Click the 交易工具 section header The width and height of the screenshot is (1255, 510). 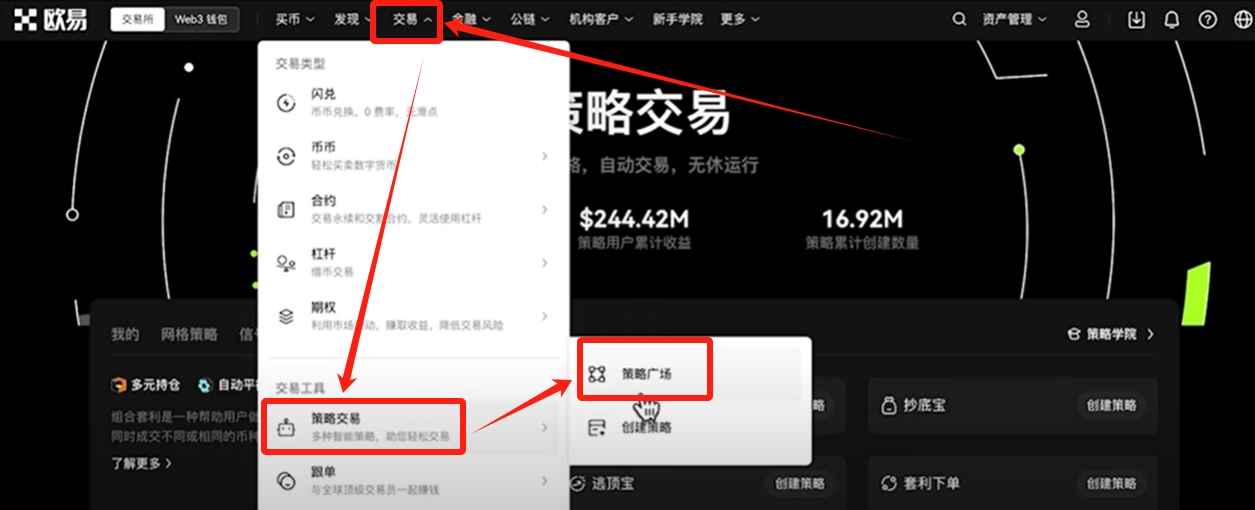coord(301,388)
